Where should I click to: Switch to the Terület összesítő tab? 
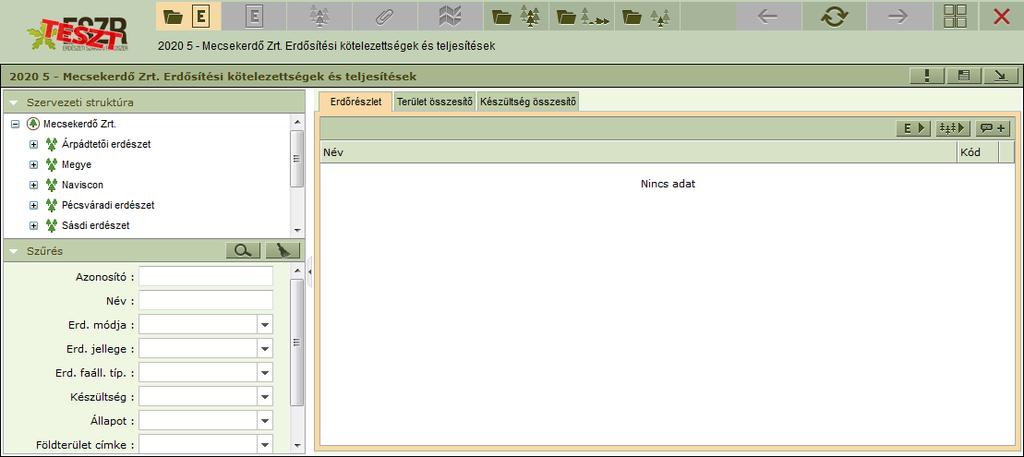[434, 102]
